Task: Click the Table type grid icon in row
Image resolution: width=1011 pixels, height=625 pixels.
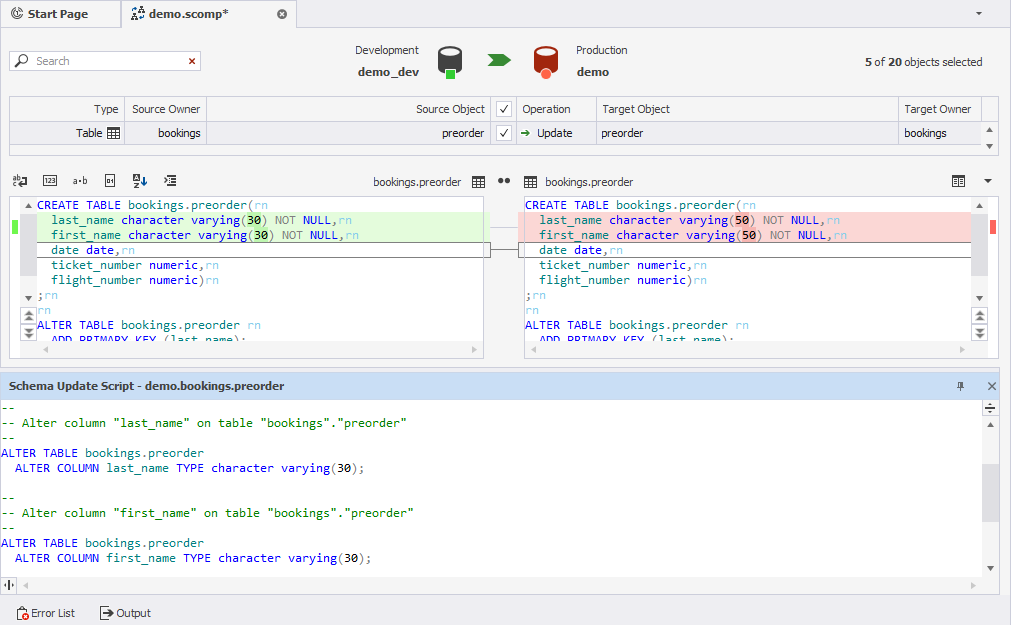Action: click(113, 133)
